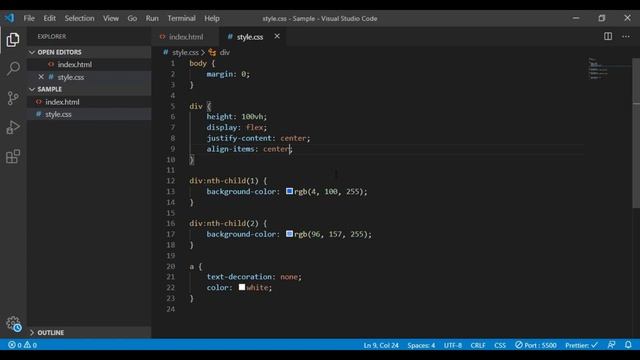This screenshot has height=360, width=640.
Task: Open the Run menu
Action: pyautogui.click(x=152, y=18)
